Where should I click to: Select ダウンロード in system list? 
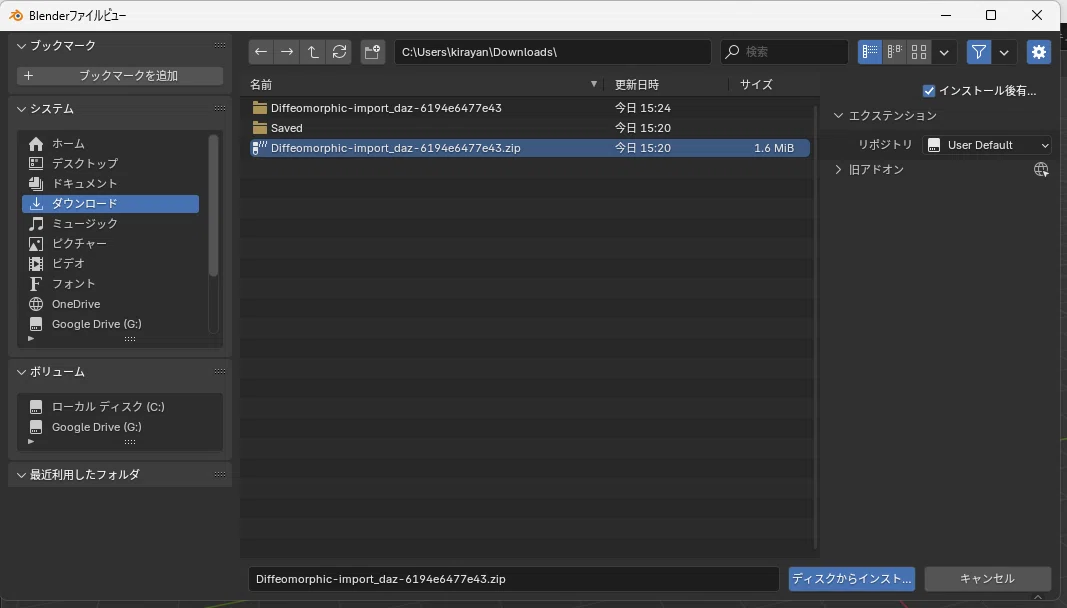[x=110, y=204]
